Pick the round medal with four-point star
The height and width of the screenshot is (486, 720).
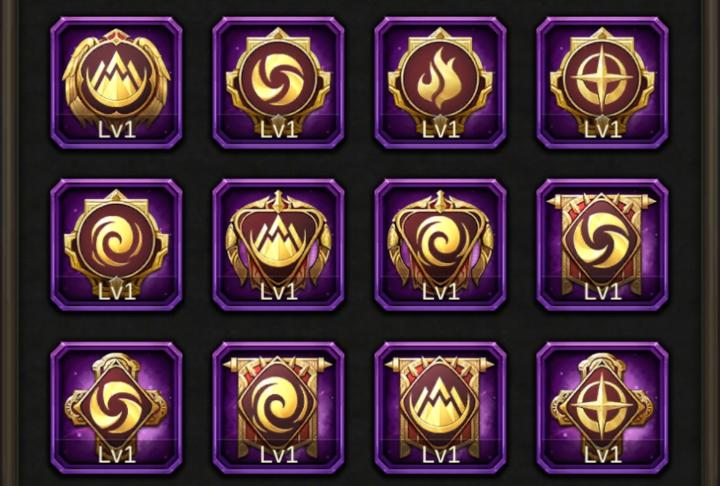(602, 83)
